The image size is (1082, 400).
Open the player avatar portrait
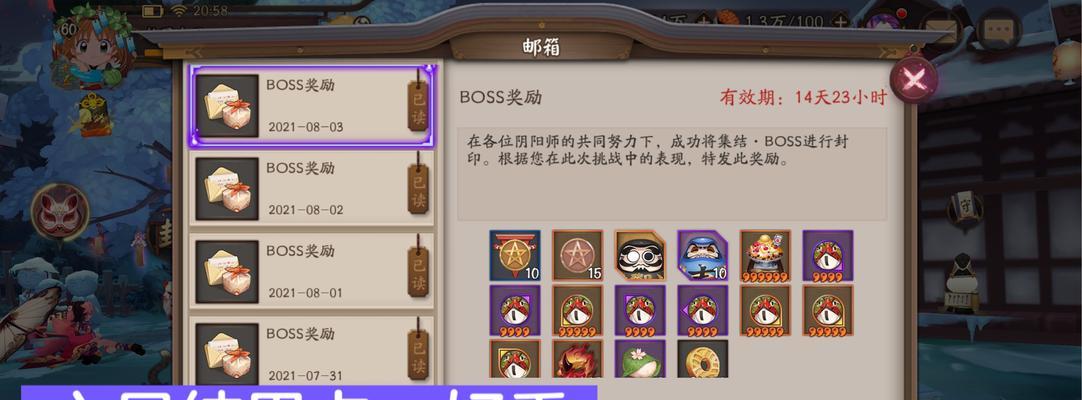(93, 46)
